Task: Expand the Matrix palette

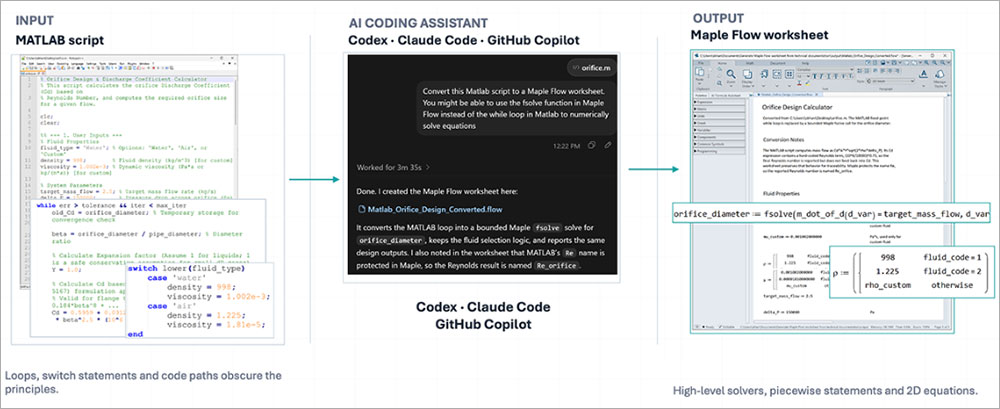Action: (x=719, y=109)
